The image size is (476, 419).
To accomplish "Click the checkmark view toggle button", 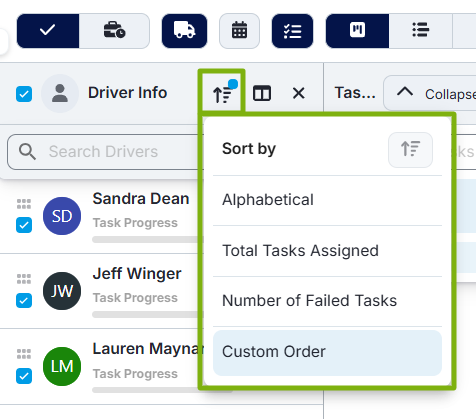I will click(x=48, y=31).
